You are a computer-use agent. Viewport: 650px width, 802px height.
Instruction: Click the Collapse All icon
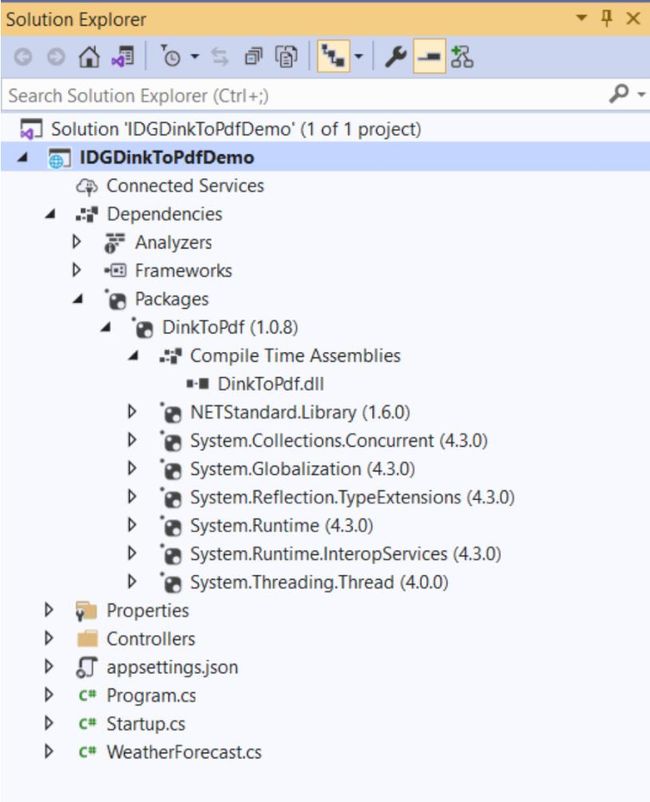click(253, 56)
